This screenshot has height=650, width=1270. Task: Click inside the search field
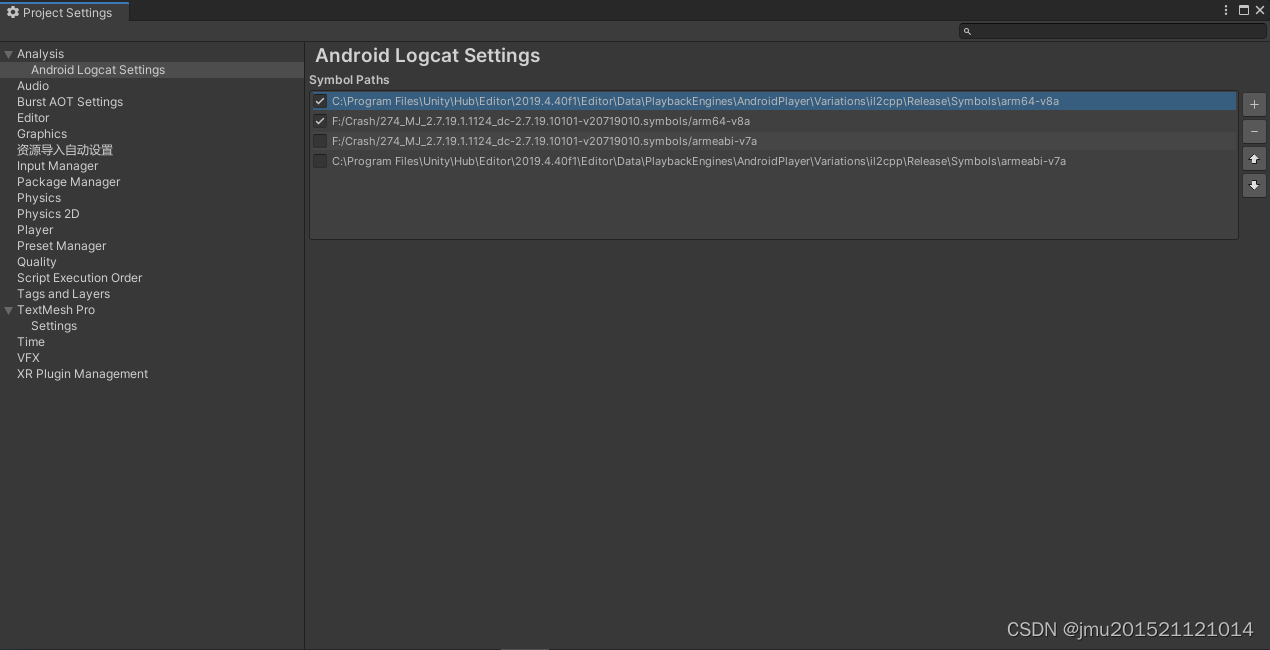coord(1110,31)
